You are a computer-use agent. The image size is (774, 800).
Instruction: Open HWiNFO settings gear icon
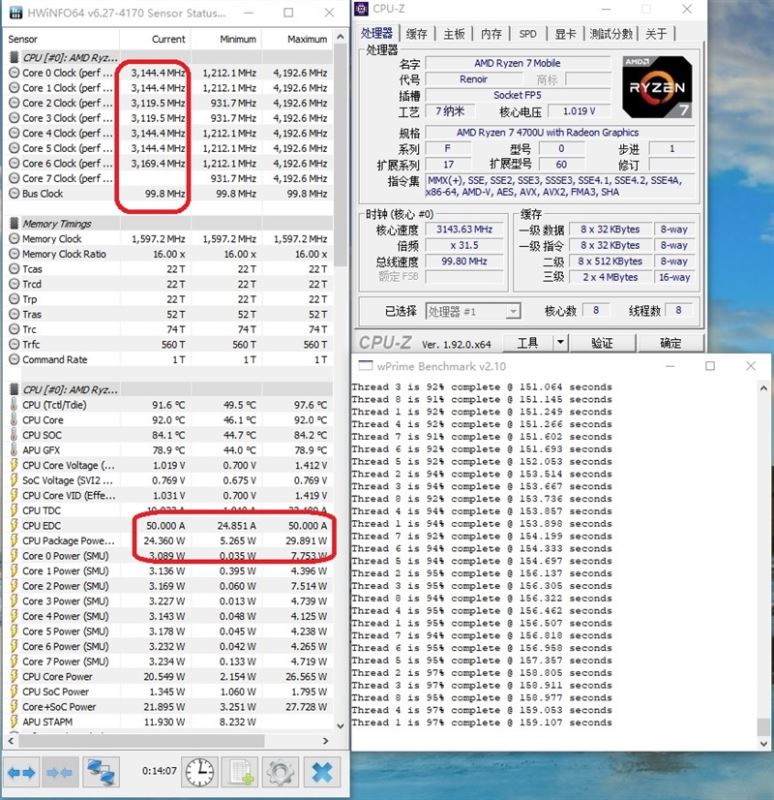[280, 772]
